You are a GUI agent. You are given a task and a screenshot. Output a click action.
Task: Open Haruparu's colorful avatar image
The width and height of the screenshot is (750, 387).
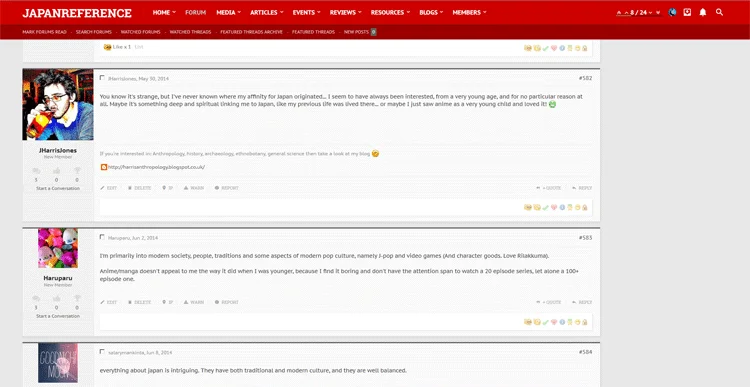pos(58,248)
